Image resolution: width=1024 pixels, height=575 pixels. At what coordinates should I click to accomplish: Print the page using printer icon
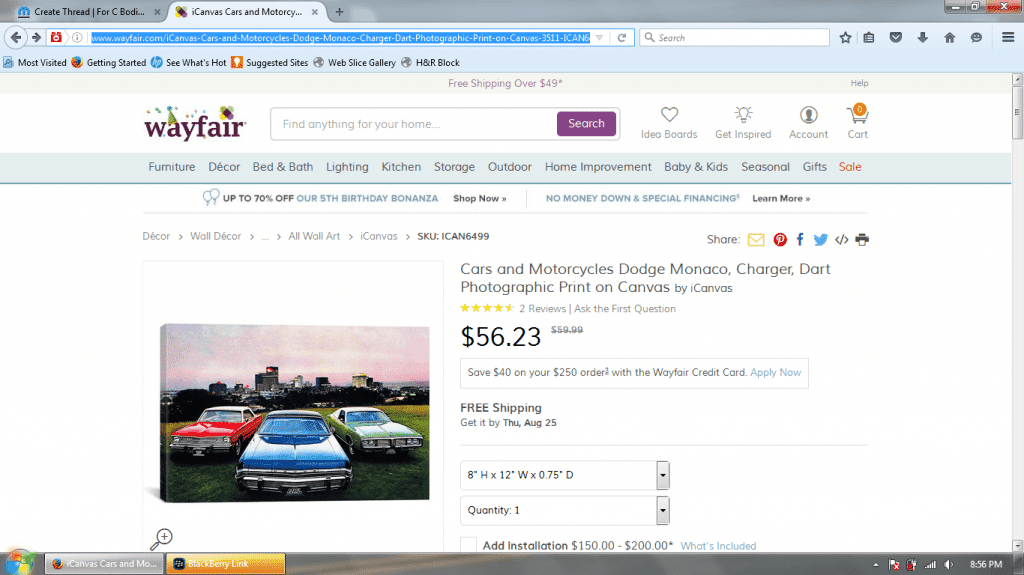[x=862, y=240]
